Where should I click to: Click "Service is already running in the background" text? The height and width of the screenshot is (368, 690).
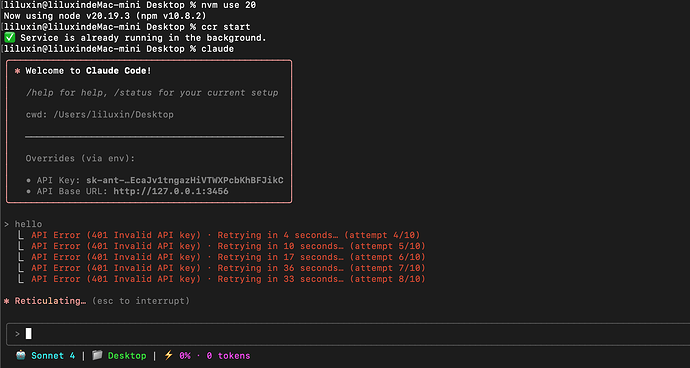point(143,38)
